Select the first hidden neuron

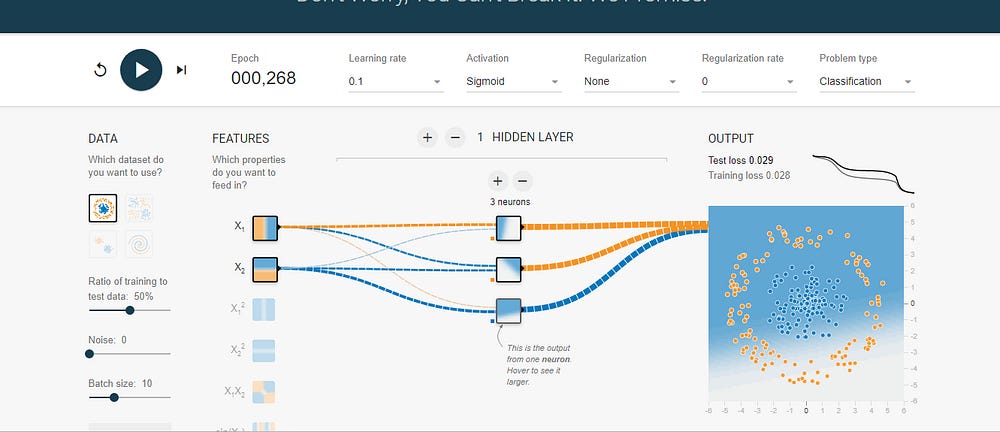tap(508, 228)
